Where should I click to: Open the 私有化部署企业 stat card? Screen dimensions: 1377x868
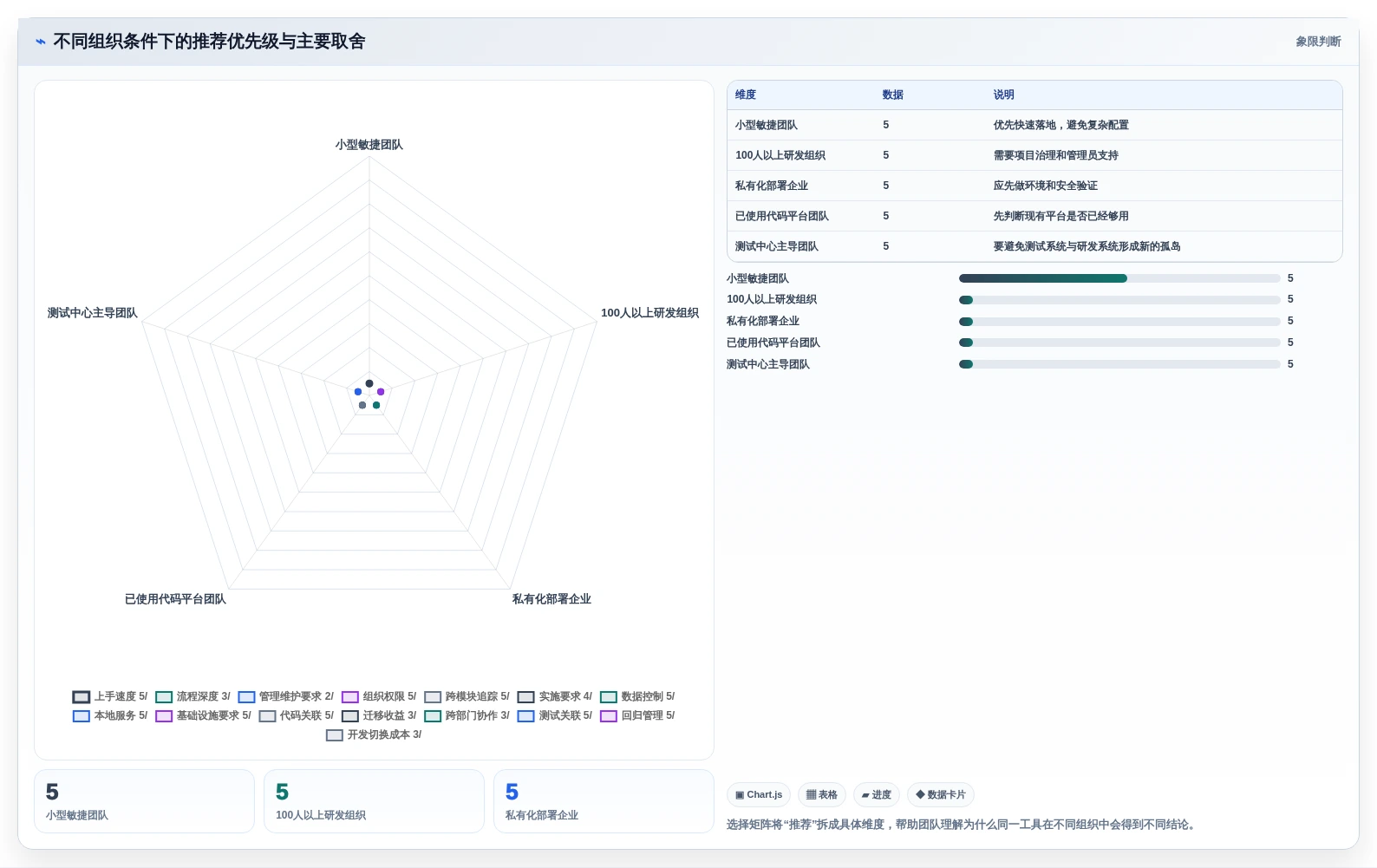(604, 801)
